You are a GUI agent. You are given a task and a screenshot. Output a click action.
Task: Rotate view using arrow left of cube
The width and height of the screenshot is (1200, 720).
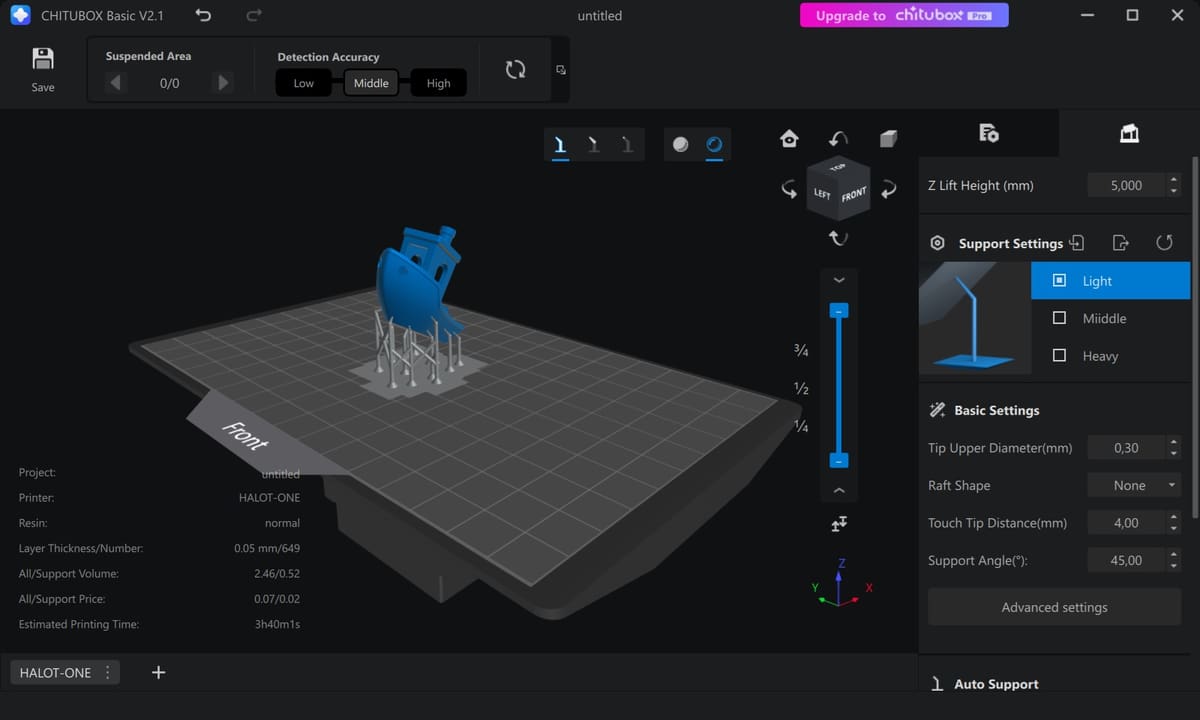[x=789, y=189]
